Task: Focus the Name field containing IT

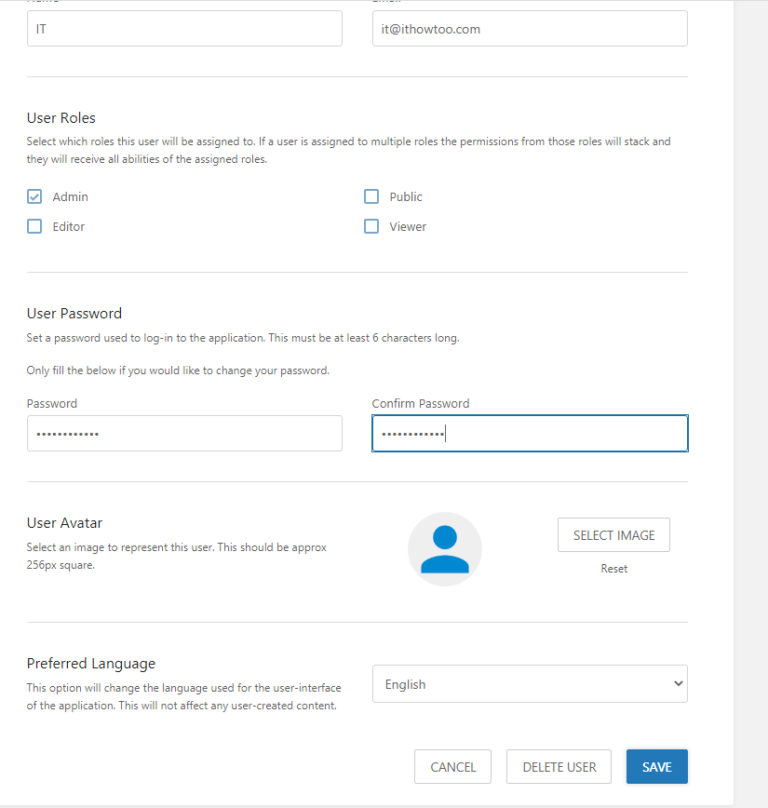Action: tap(184, 29)
